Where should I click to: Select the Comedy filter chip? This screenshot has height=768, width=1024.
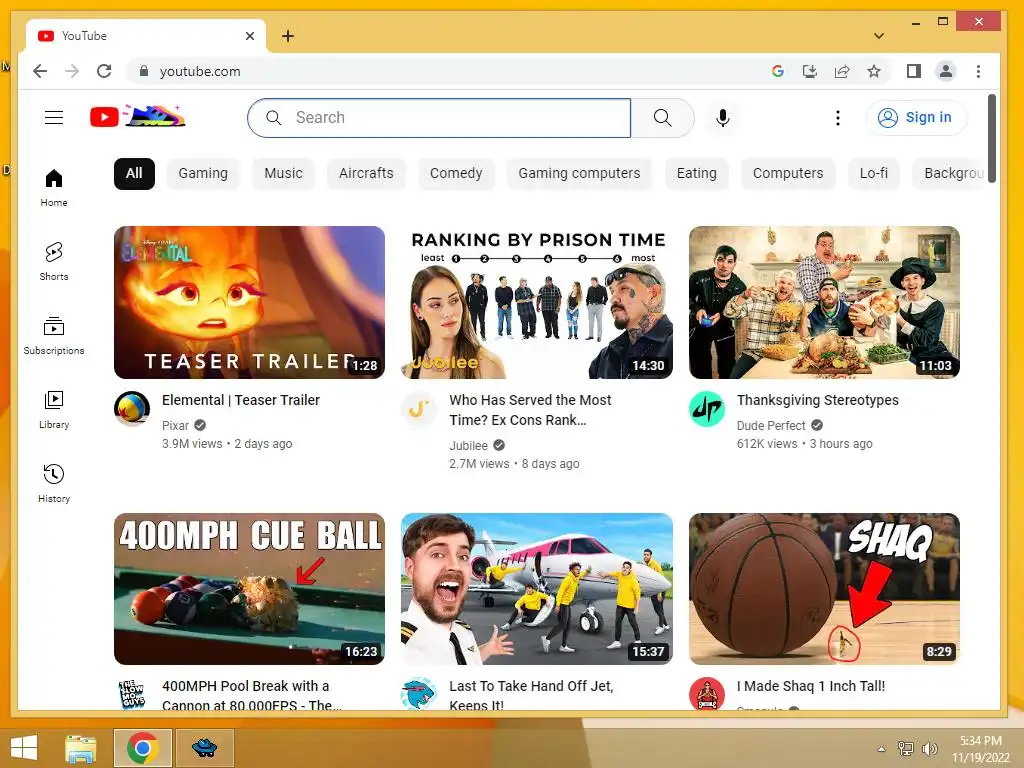pyautogui.click(x=456, y=174)
